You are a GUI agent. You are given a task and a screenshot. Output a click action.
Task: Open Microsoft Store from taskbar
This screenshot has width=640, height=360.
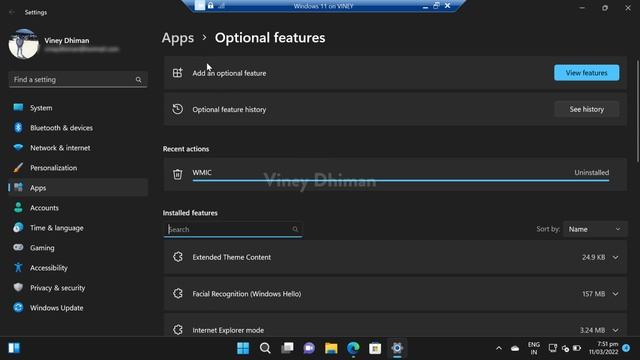click(375, 348)
